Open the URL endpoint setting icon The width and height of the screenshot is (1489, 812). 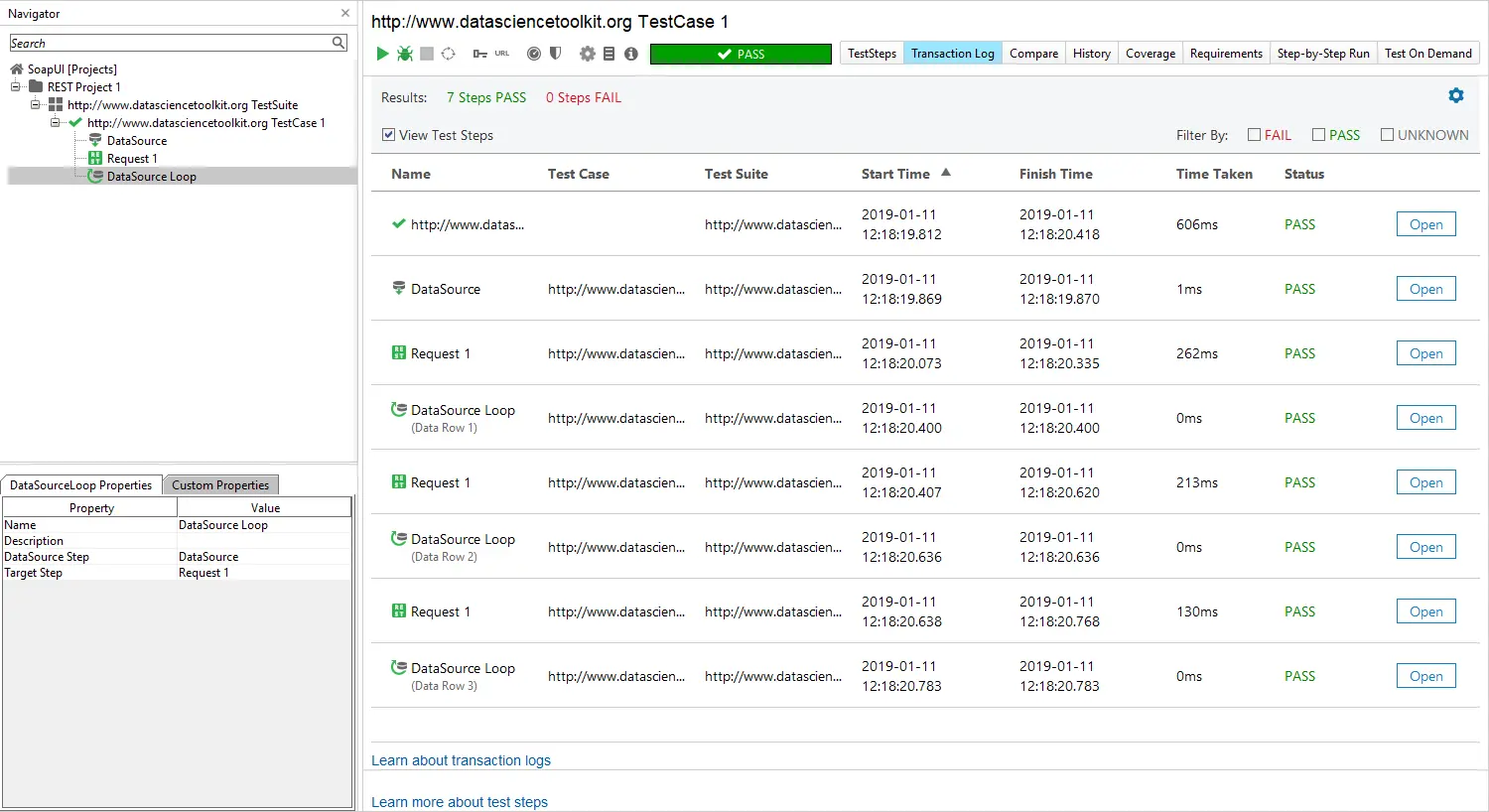(481, 54)
